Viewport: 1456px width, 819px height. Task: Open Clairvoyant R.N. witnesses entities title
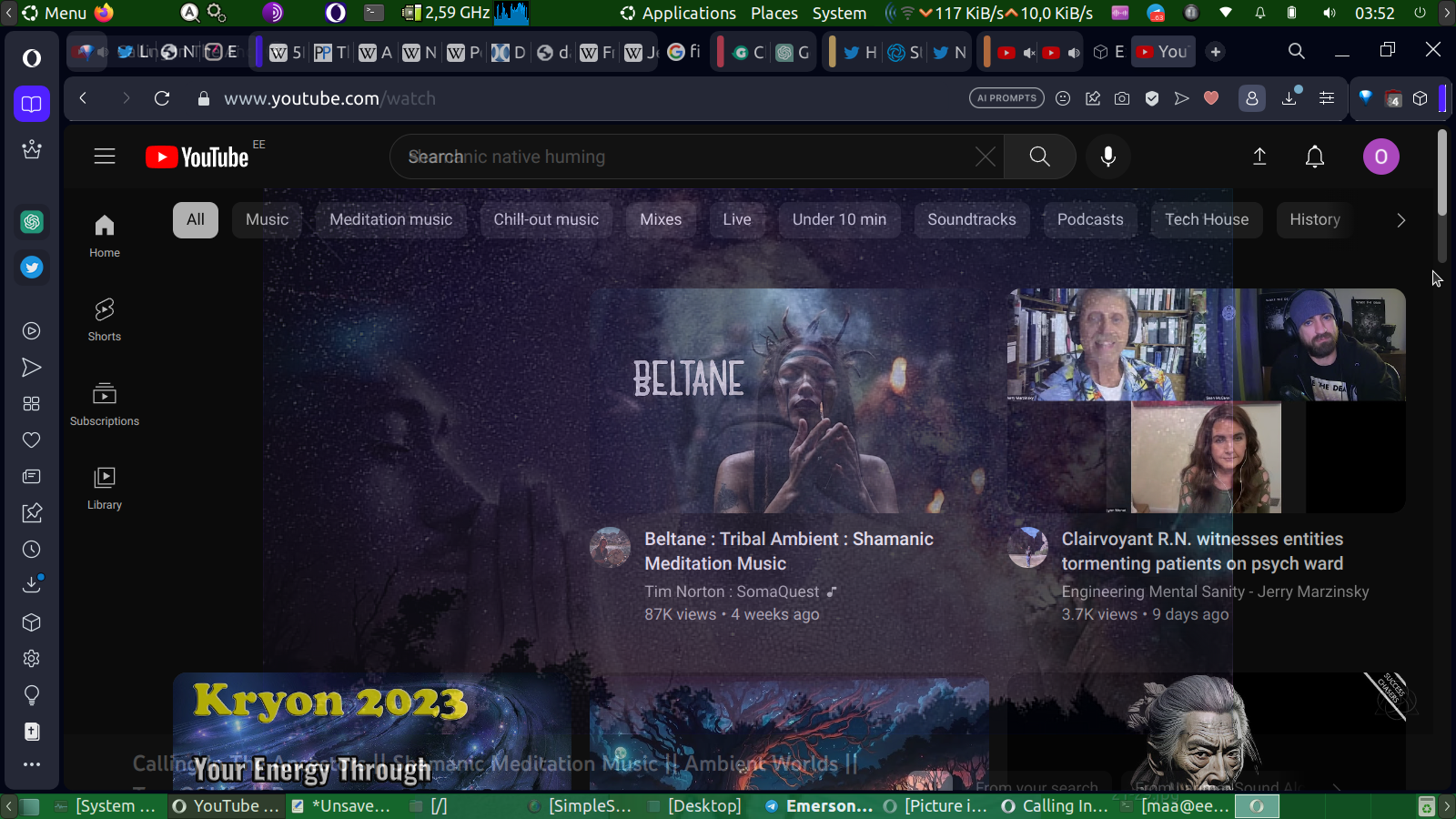pos(1202,551)
